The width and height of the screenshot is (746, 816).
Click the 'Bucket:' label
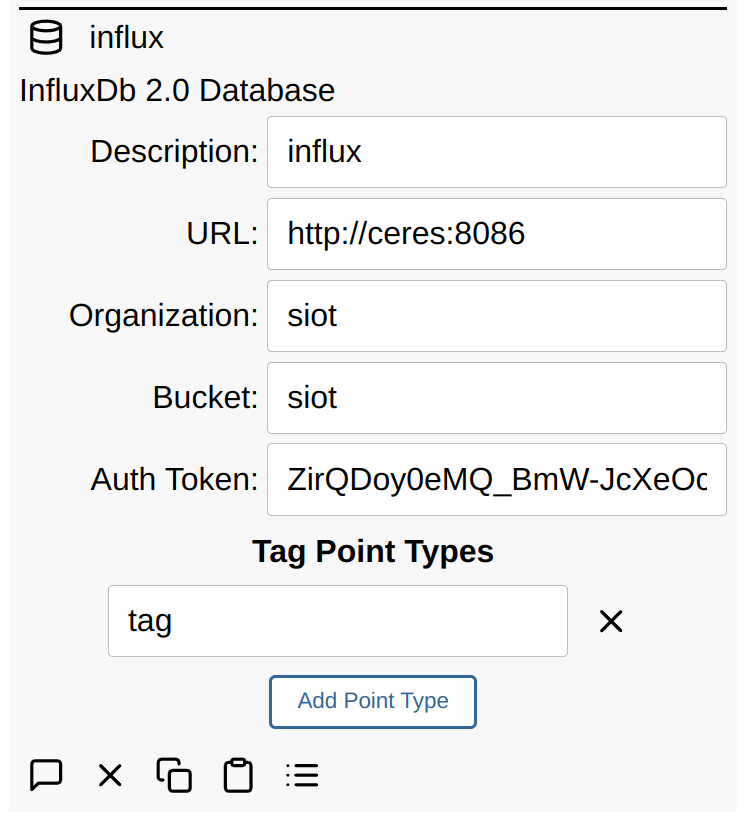point(205,398)
